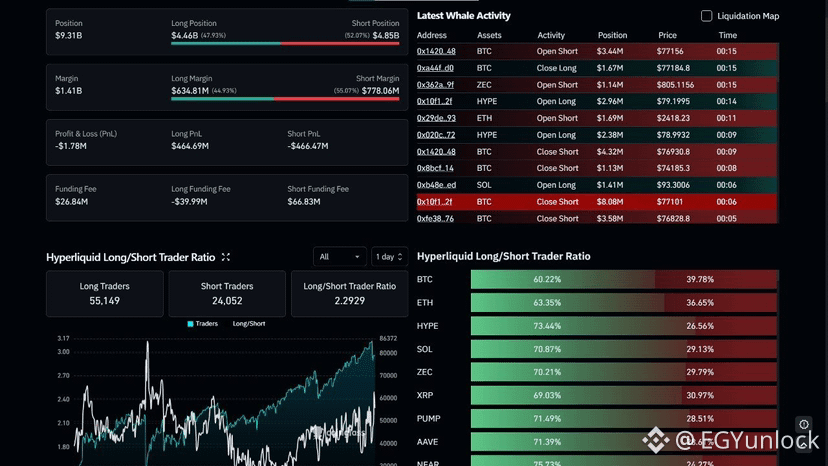Click the Address column header
This screenshot has width=828, height=466.
click(x=431, y=35)
